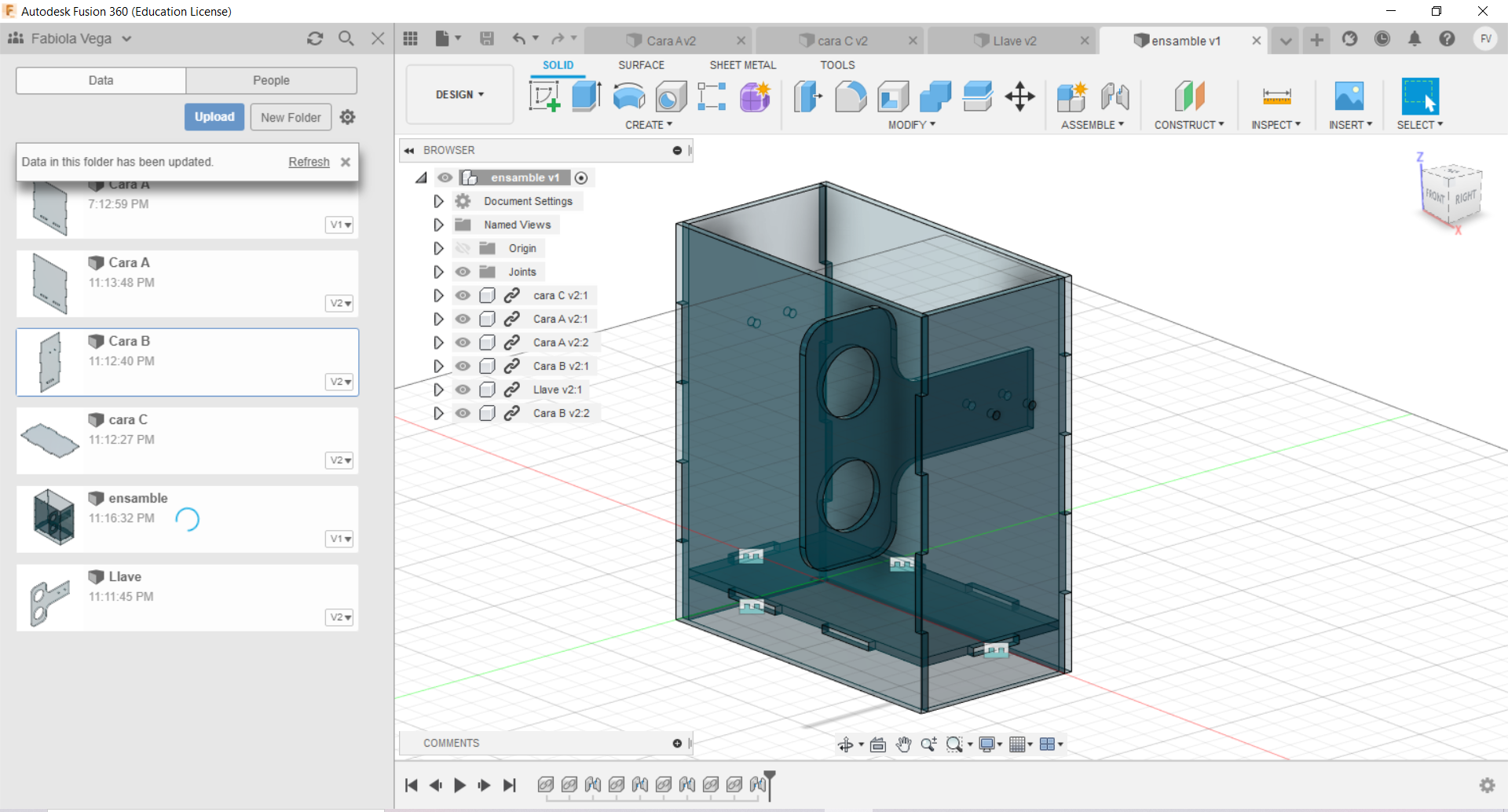Toggle visibility of Joints folder
The image size is (1508, 812).
[463, 272]
